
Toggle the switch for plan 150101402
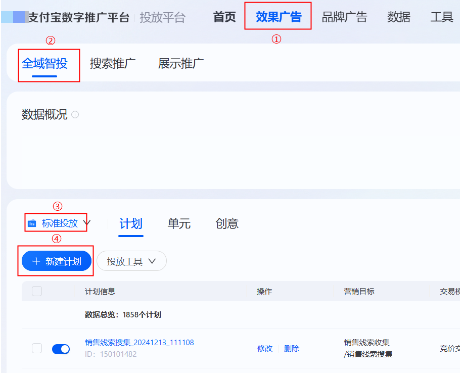click(x=61, y=349)
